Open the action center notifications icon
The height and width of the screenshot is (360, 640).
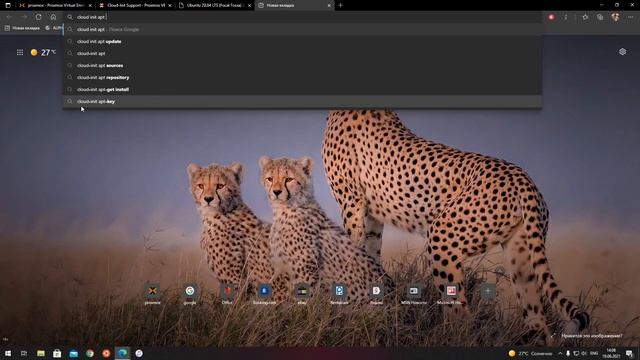(x=629, y=353)
